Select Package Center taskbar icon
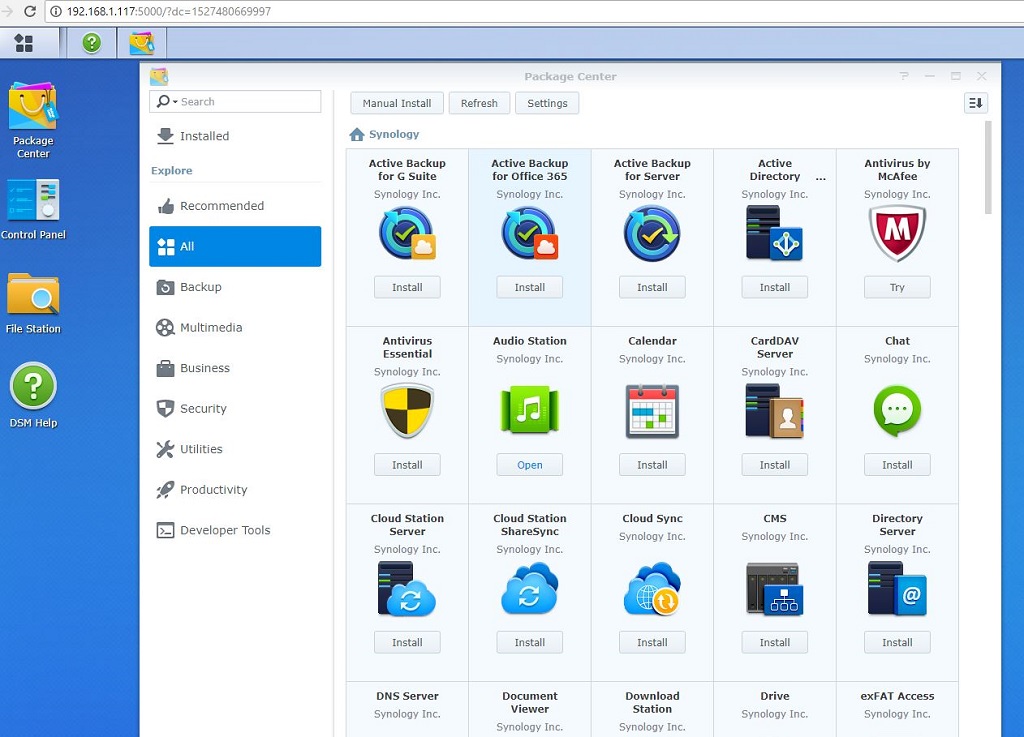This screenshot has height=737, width=1024. point(142,43)
